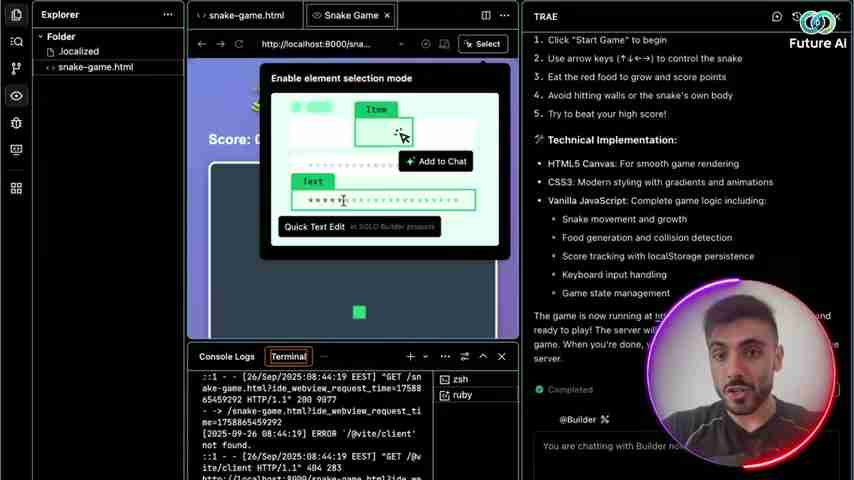Open terminal panel more actions
The image size is (854, 480).
(x=446, y=357)
